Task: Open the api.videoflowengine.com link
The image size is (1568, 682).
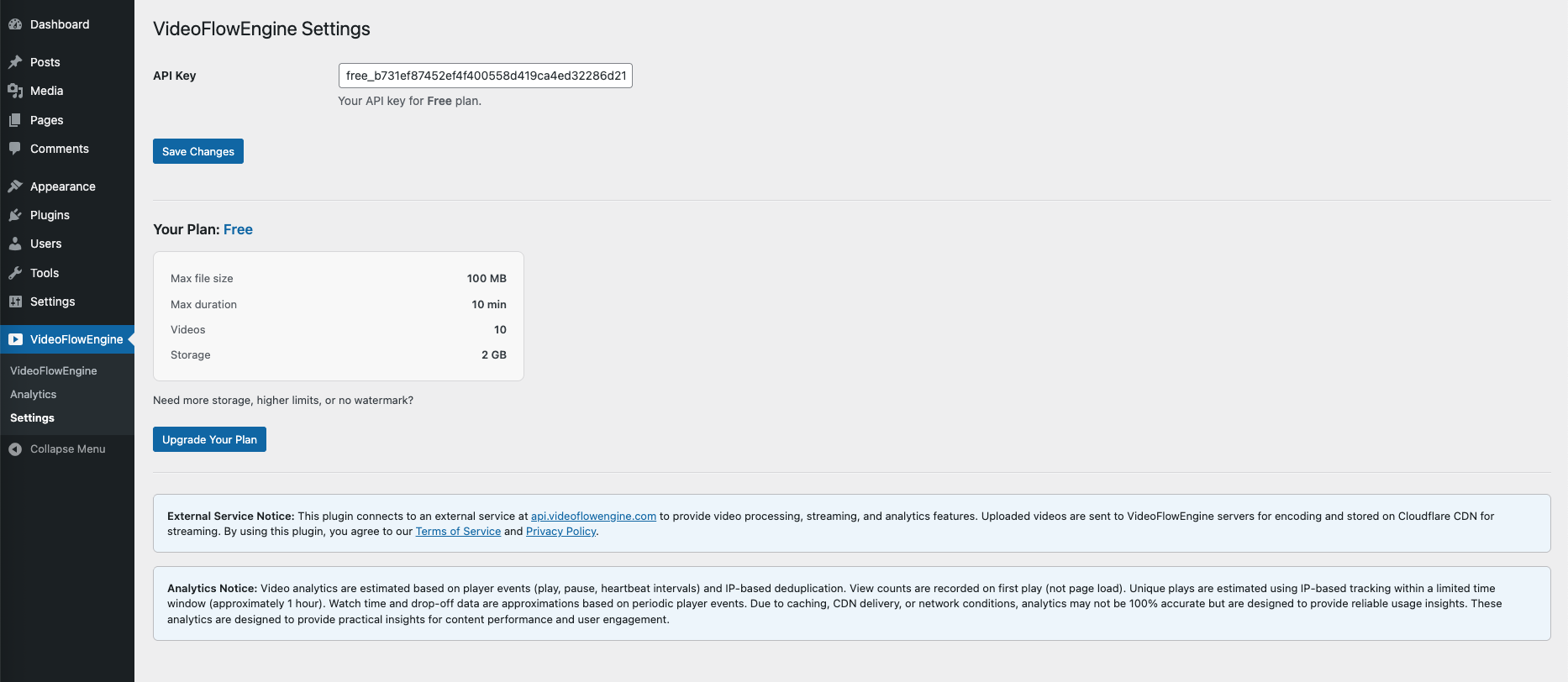Action: pos(593,516)
